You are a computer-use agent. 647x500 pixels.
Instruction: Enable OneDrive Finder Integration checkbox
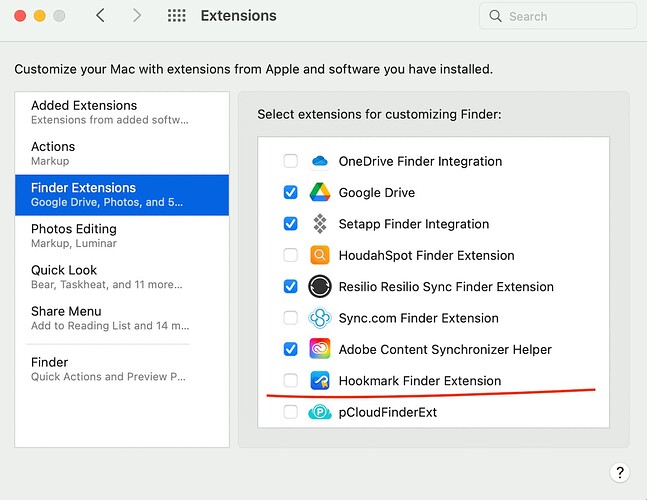pyautogui.click(x=290, y=161)
